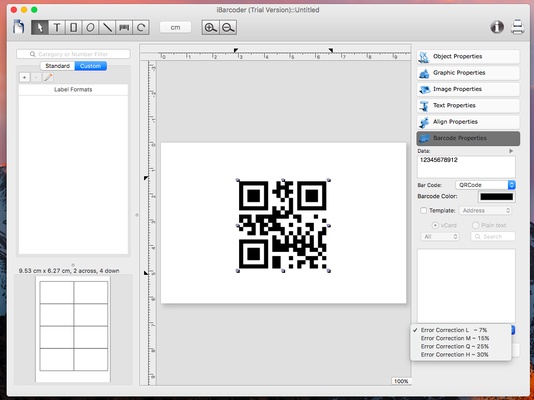534x400 pixels.
Task: Select the Barcode tool
Action: pos(124,27)
